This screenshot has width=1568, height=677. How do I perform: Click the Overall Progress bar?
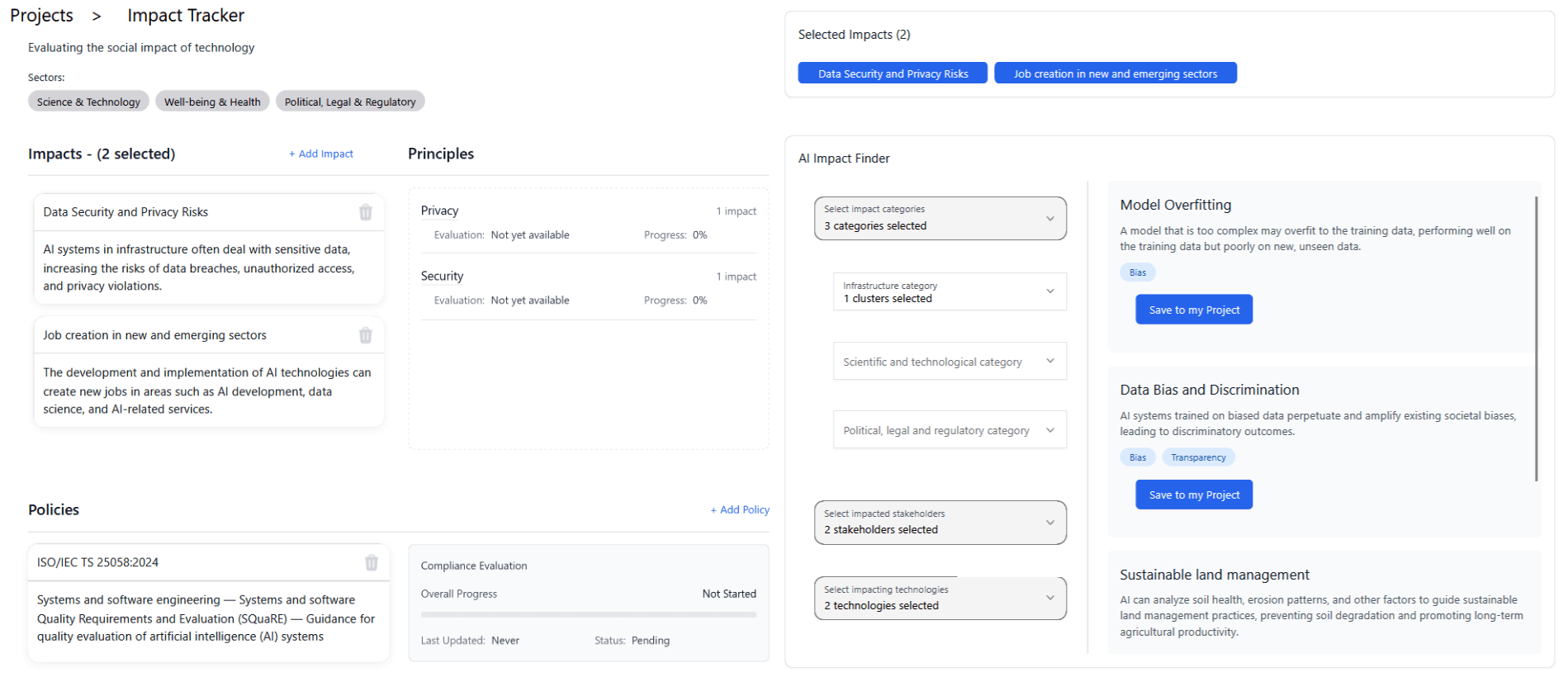(589, 614)
